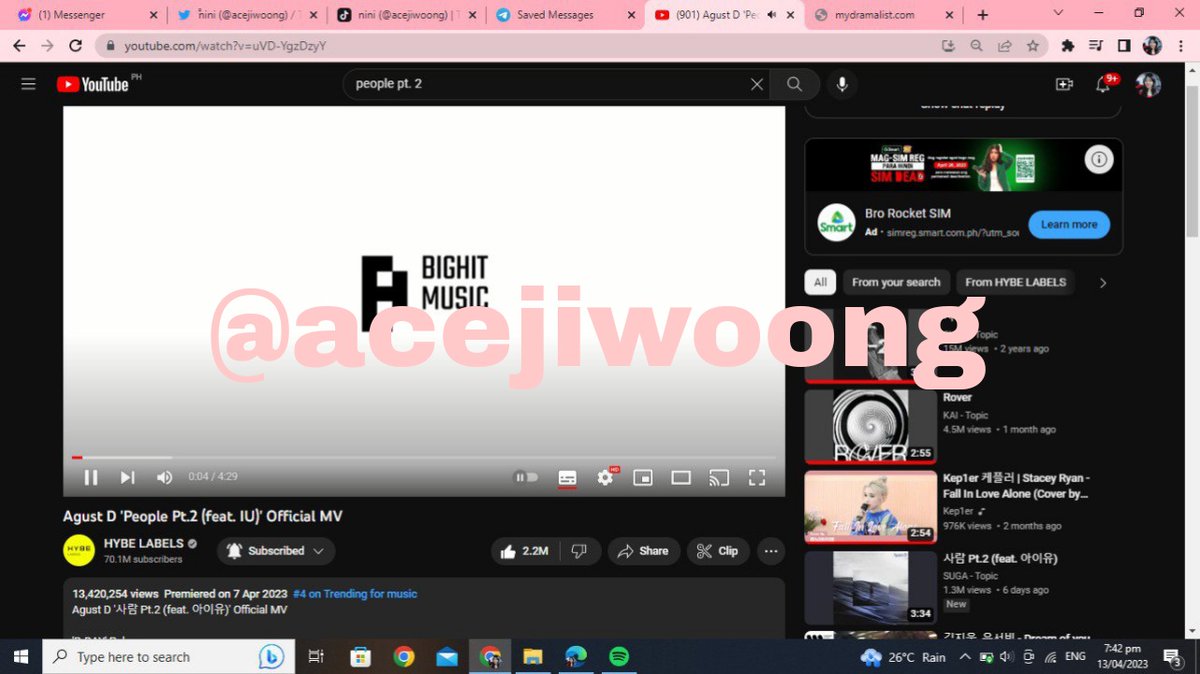Viewport: 1200px width, 674px height.
Task: Show hidden system tray icons
Action: (x=964, y=657)
